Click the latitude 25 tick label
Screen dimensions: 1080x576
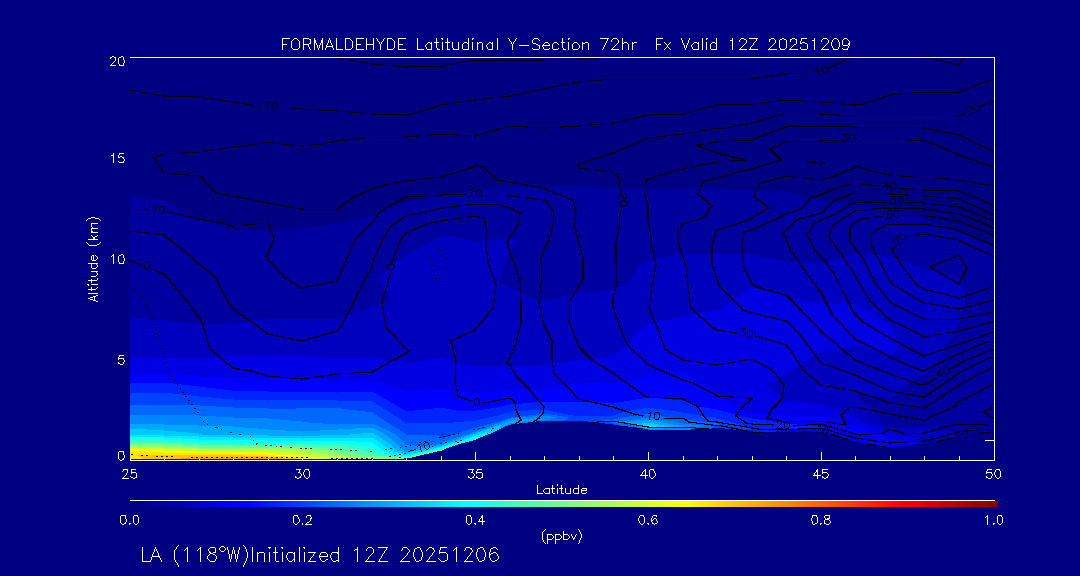coord(129,473)
